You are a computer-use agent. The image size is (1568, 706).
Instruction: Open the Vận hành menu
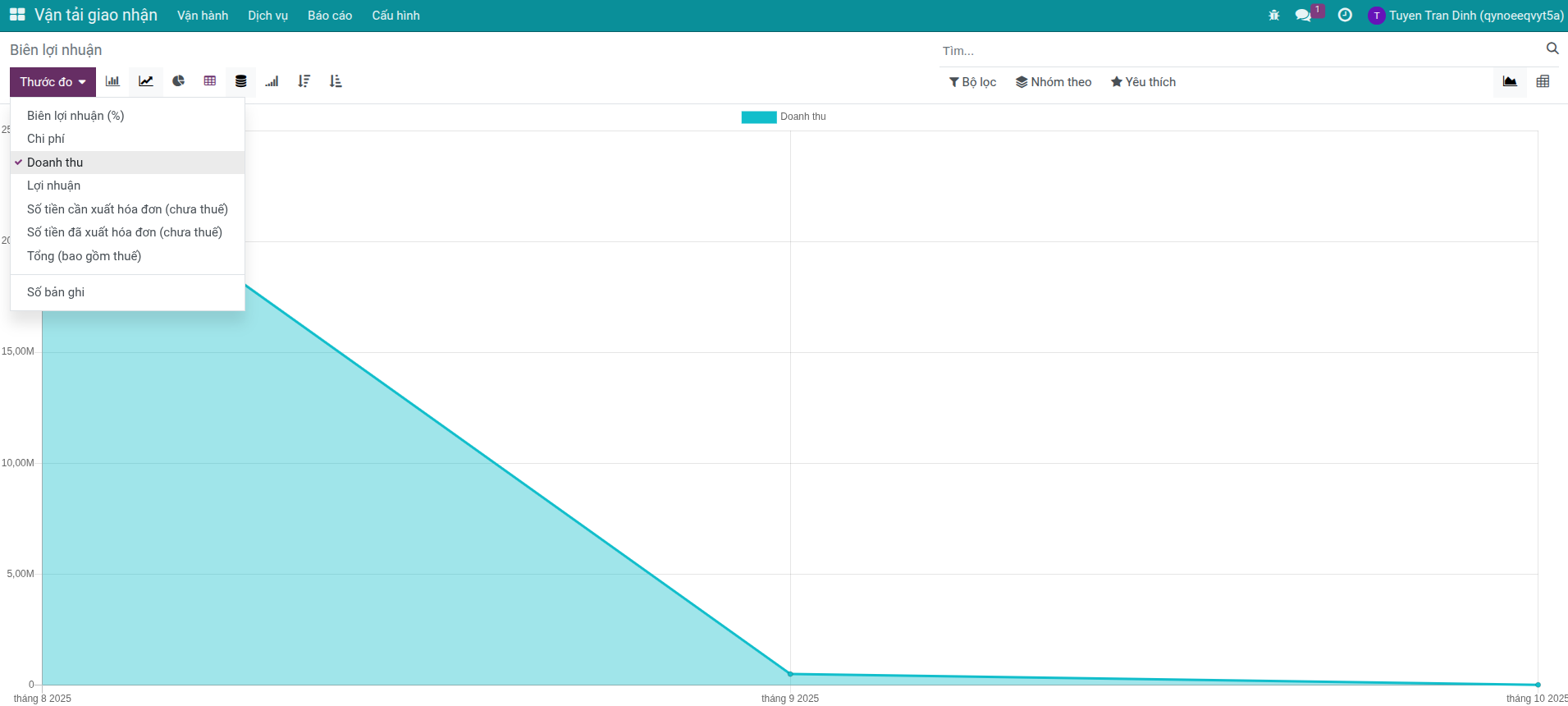click(x=203, y=16)
